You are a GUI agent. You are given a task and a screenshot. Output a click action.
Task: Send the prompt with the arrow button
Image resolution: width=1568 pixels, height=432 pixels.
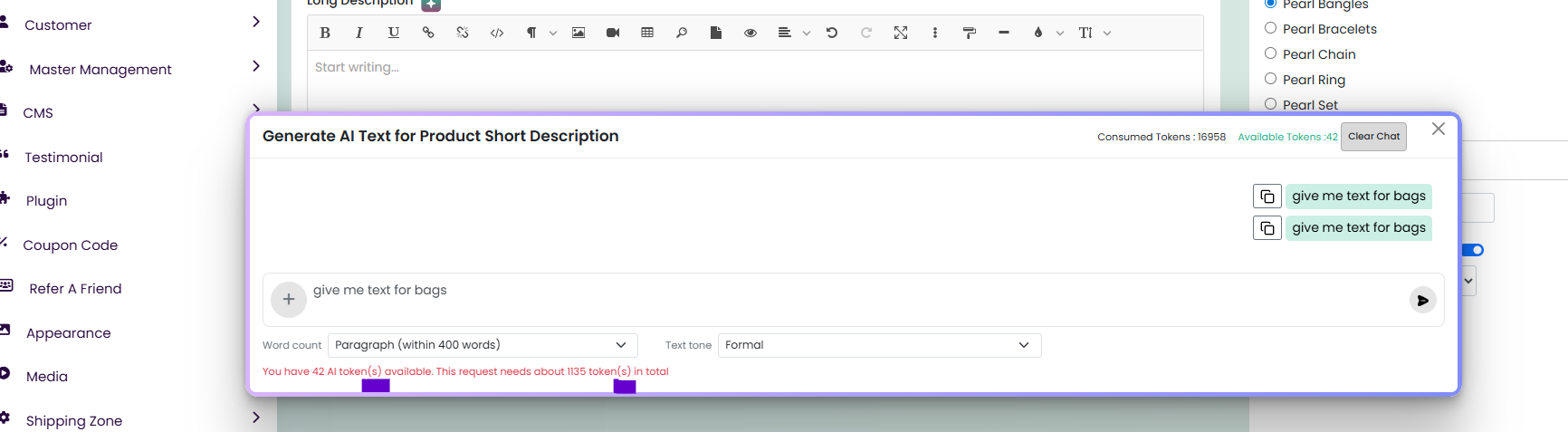(1423, 300)
